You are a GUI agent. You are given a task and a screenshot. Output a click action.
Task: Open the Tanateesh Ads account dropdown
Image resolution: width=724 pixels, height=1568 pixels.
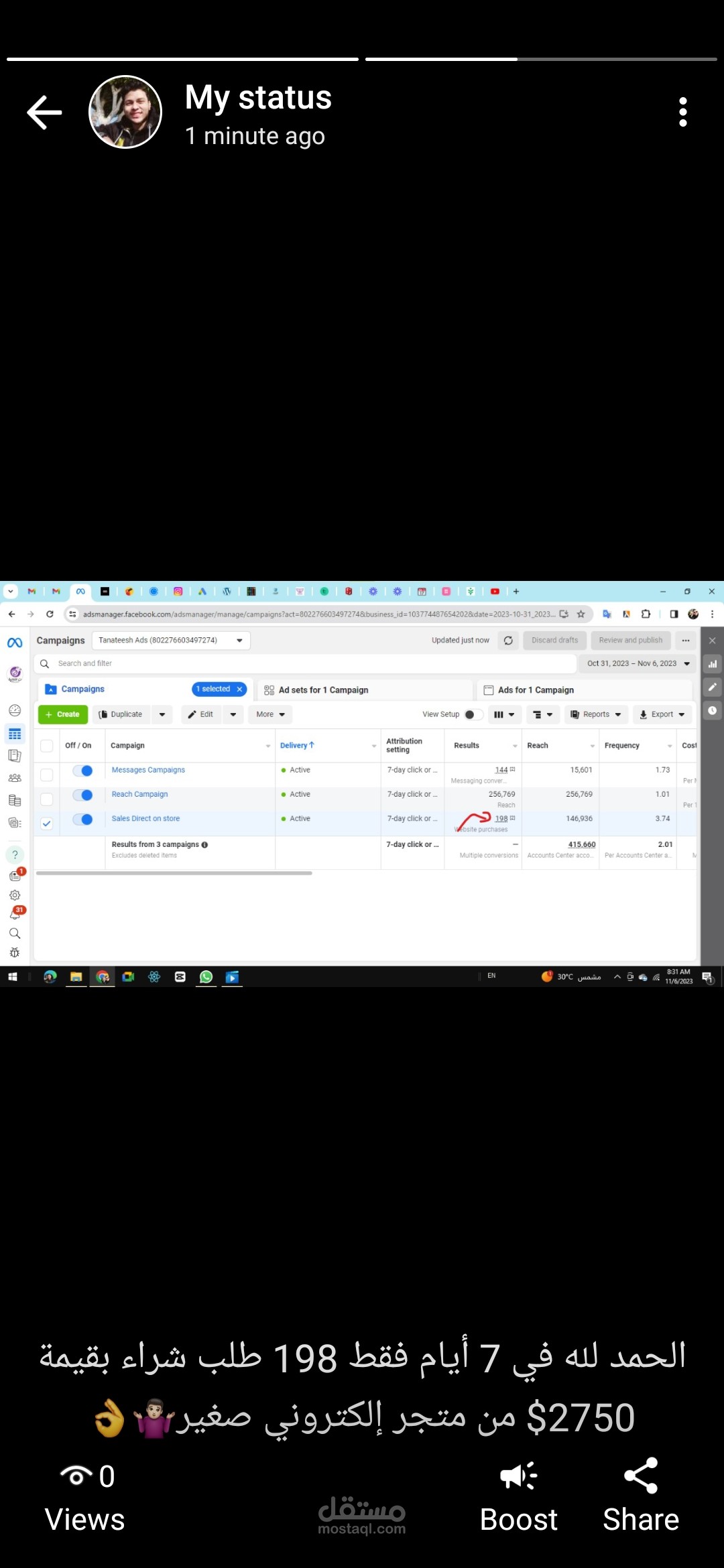tap(171, 641)
